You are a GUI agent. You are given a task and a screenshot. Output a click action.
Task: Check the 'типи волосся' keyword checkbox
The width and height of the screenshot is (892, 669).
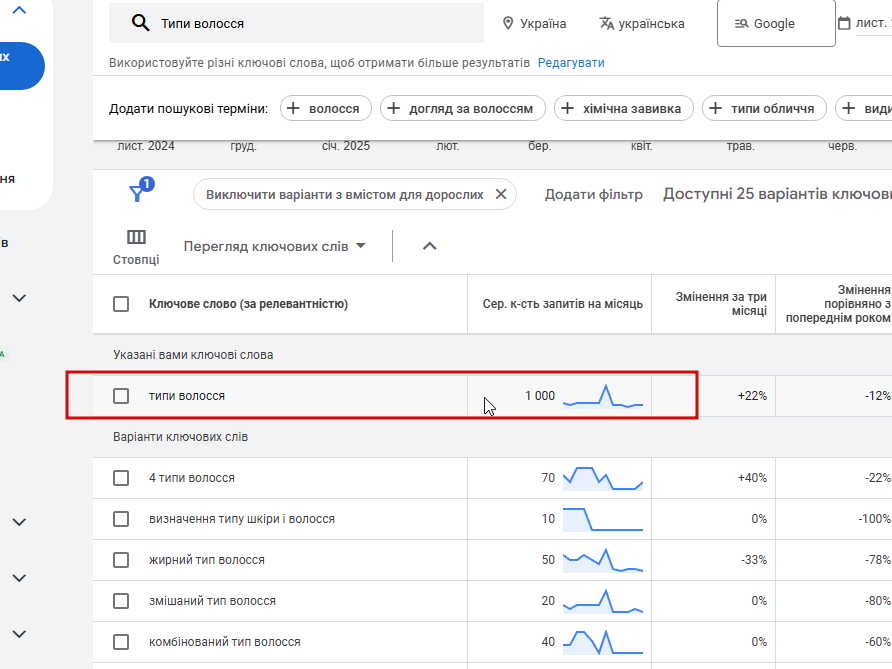point(121,396)
